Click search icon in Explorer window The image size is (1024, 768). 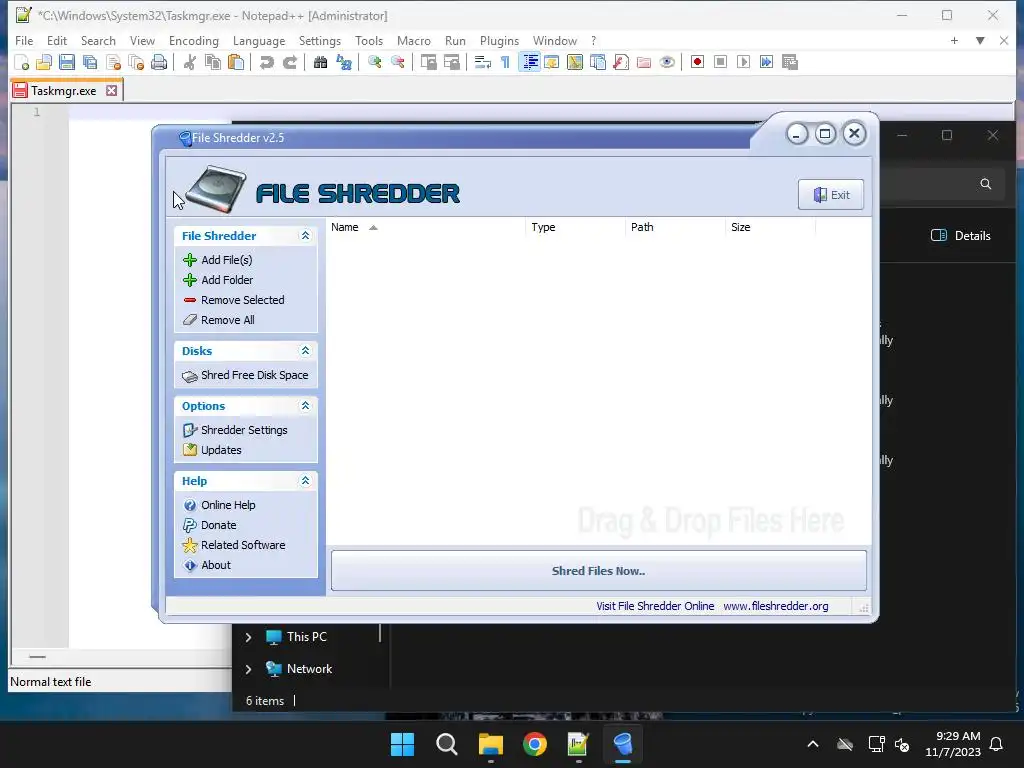985,184
